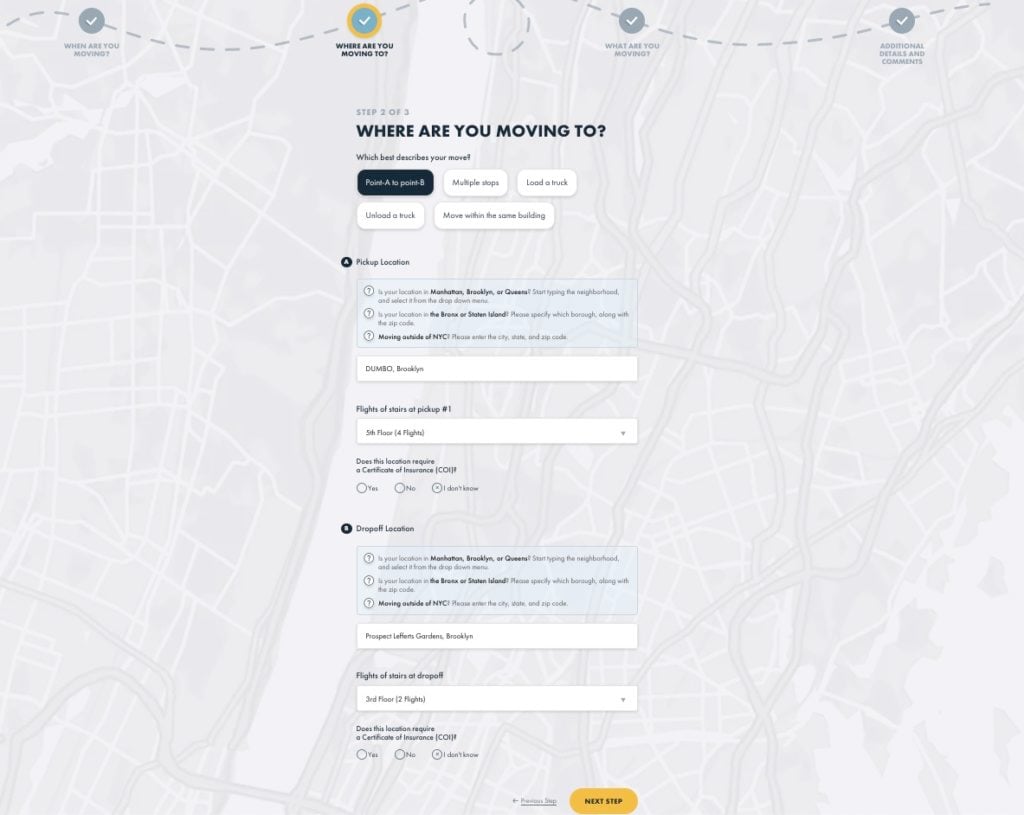
Task: Pick the 'Unload a truck' option
Action: [x=391, y=215]
